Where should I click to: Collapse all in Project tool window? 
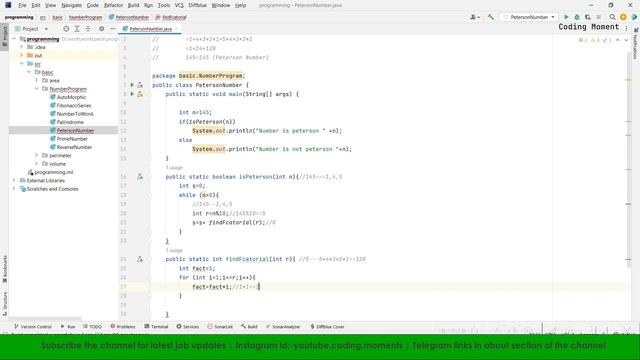click(x=88, y=29)
